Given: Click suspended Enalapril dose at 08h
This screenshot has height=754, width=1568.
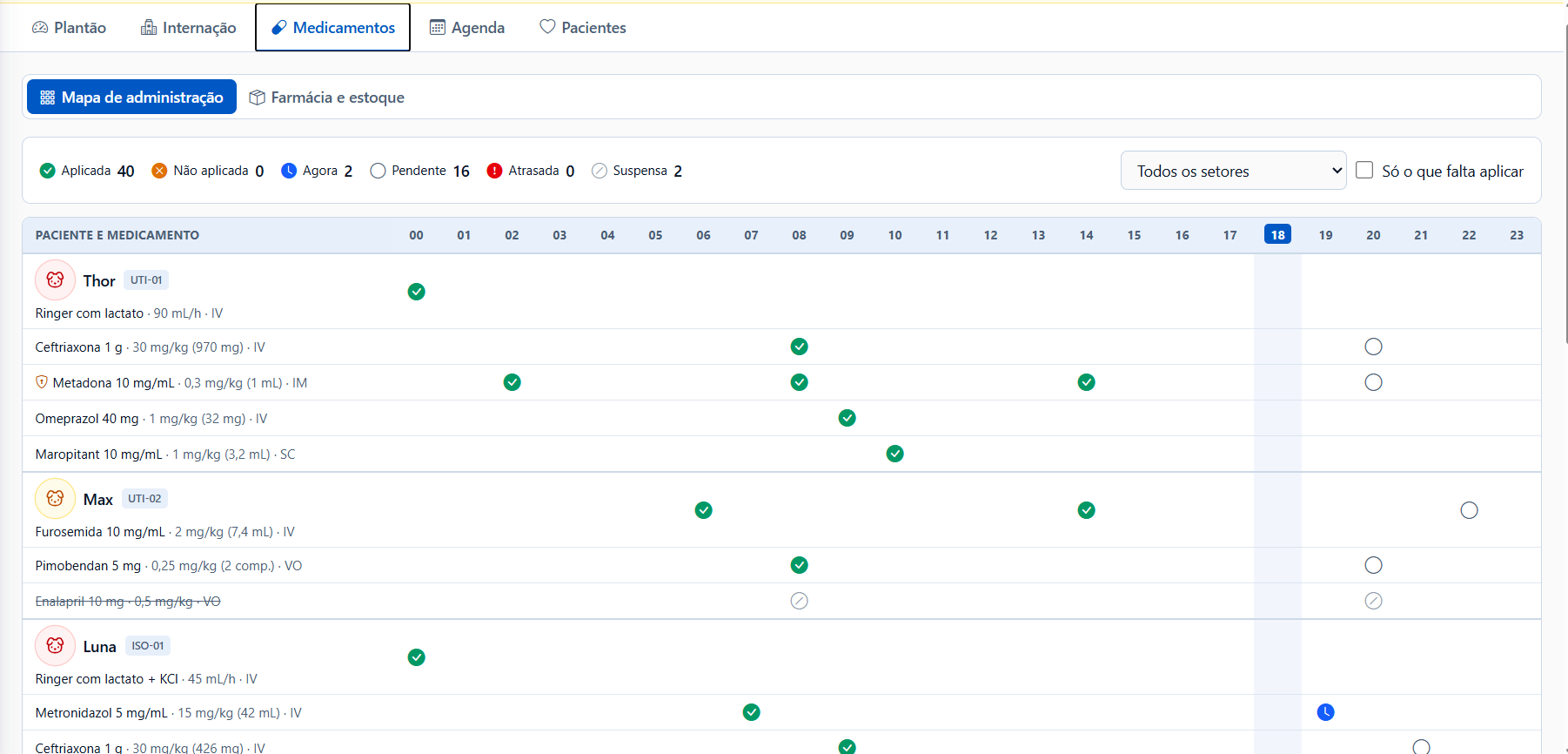Looking at the screenshot, I should click(x=800, y=601).
